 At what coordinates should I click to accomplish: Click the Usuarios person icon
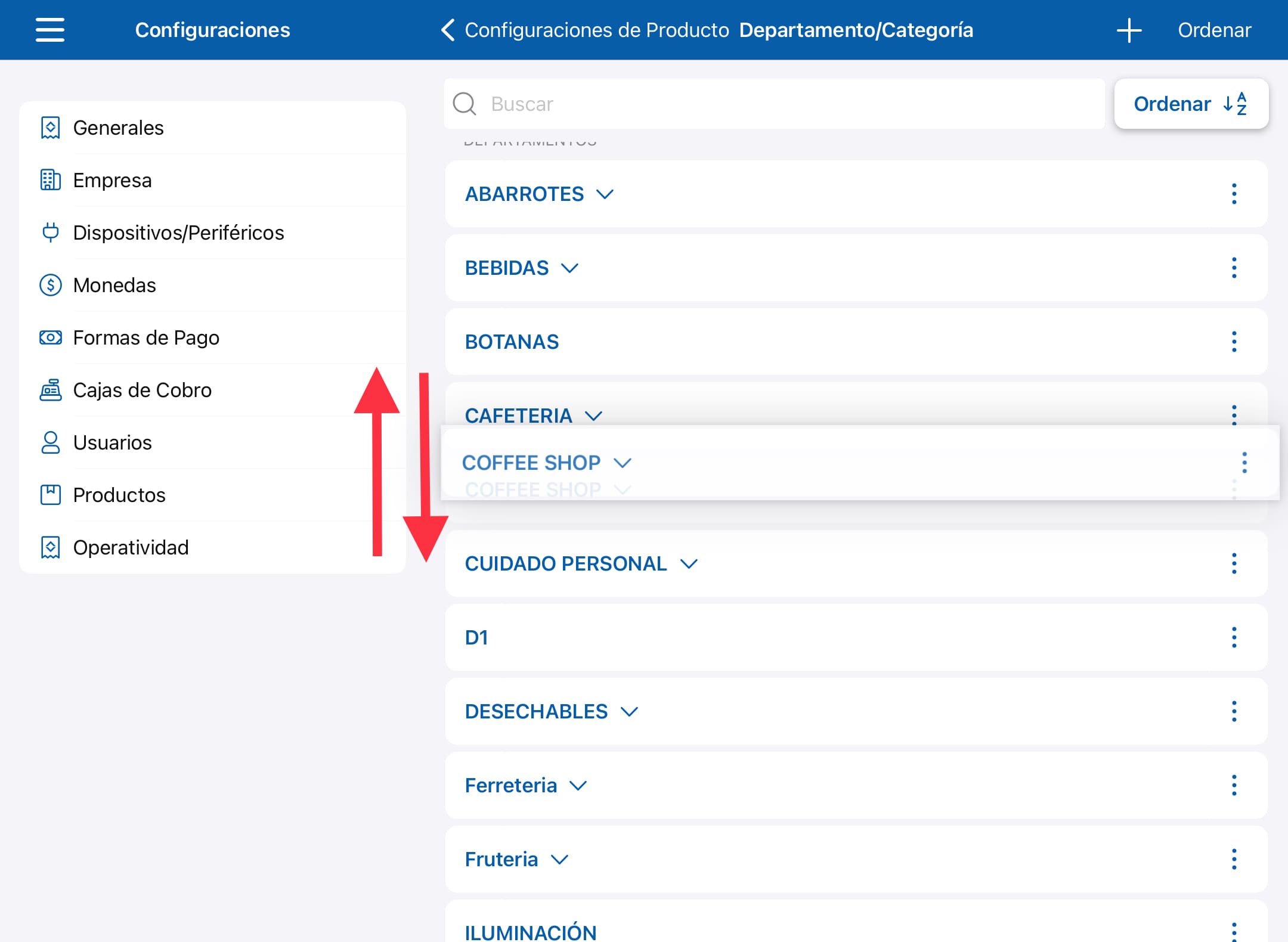pyautogui.click(x=51, y=442)
